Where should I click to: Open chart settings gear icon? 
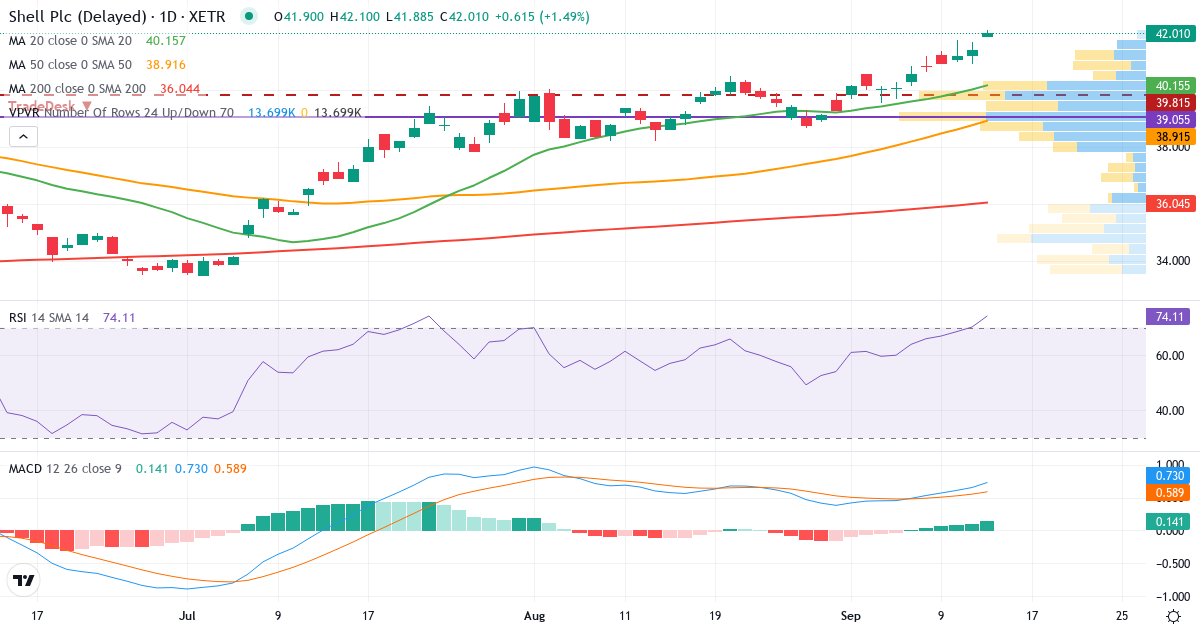click(1171, 616)
